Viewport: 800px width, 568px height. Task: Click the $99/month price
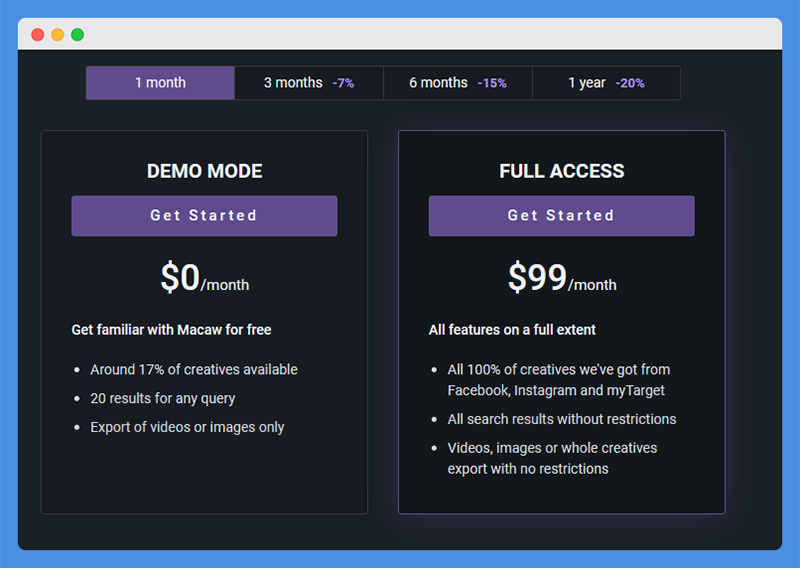tap(562, 278)
